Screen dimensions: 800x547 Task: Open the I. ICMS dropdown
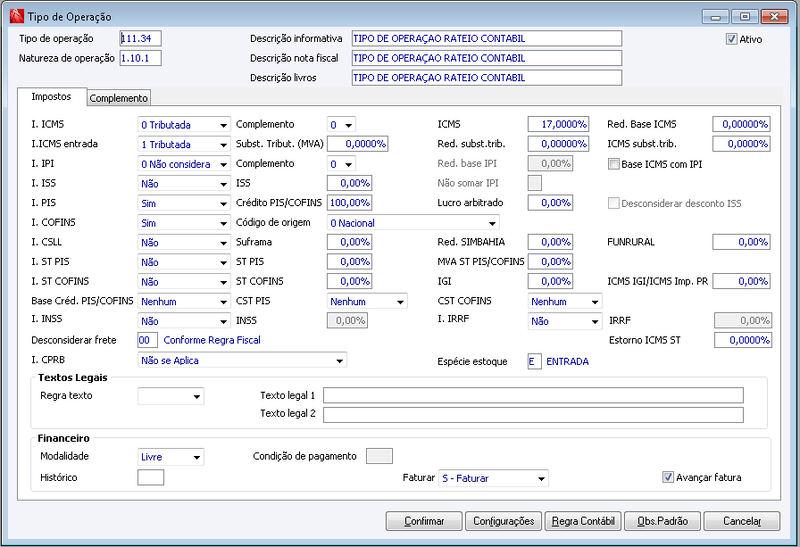pyautogui.click(x=183, y=125)
